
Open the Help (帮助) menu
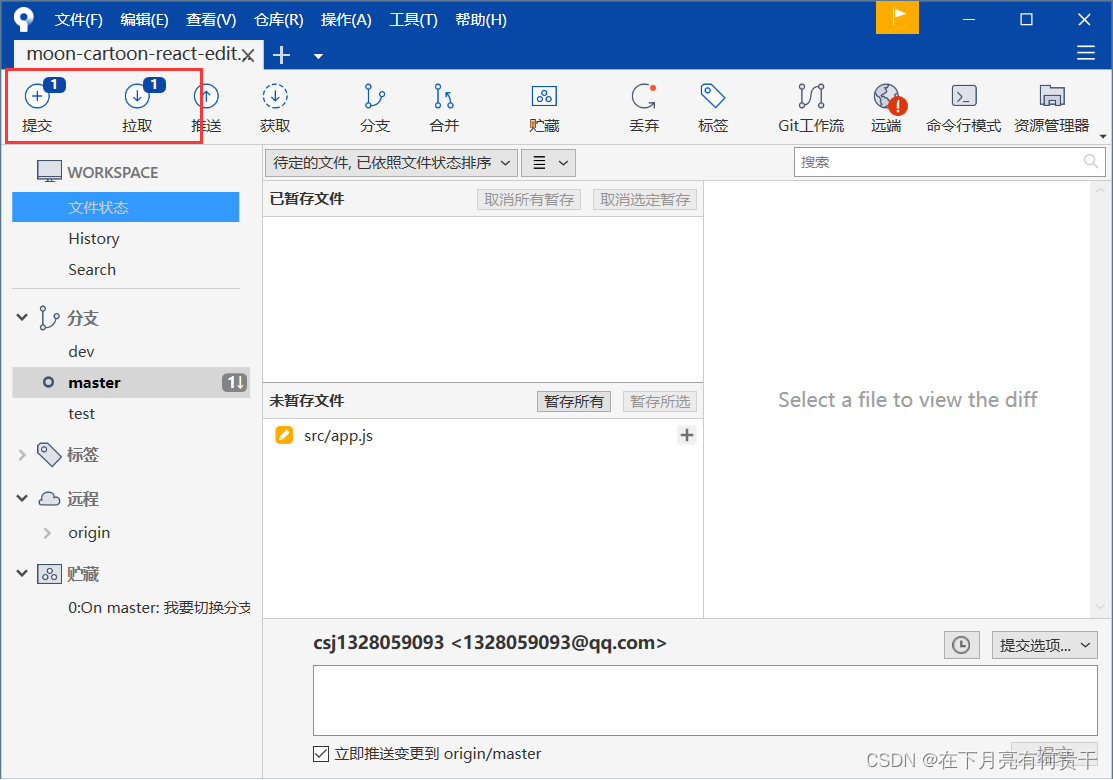click(x=481, y=20)
